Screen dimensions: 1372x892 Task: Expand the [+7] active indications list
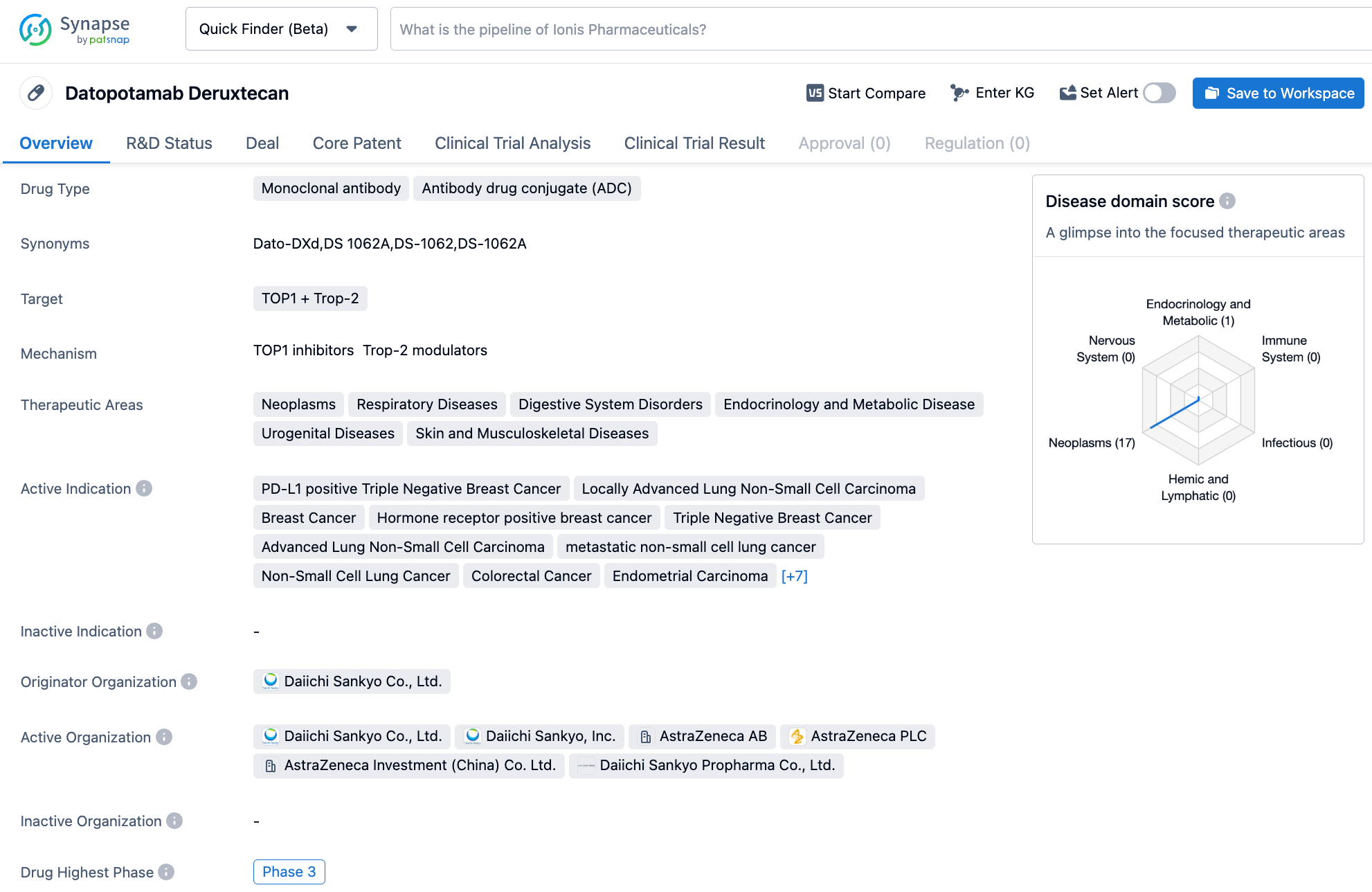tap(795, 576)
